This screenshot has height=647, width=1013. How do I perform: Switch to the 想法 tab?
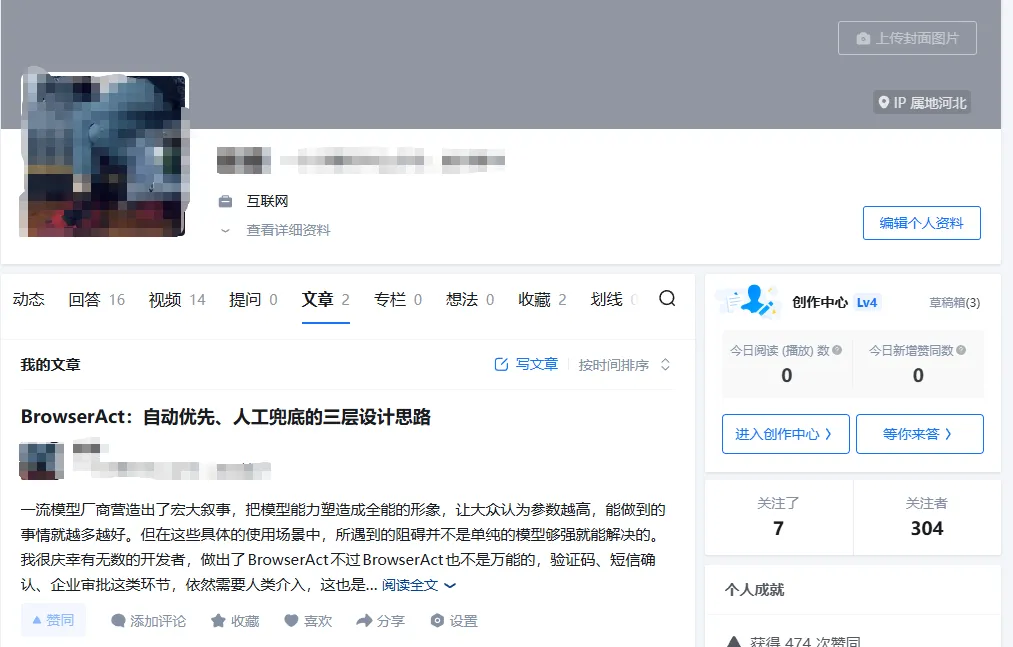tap(470, 299)
